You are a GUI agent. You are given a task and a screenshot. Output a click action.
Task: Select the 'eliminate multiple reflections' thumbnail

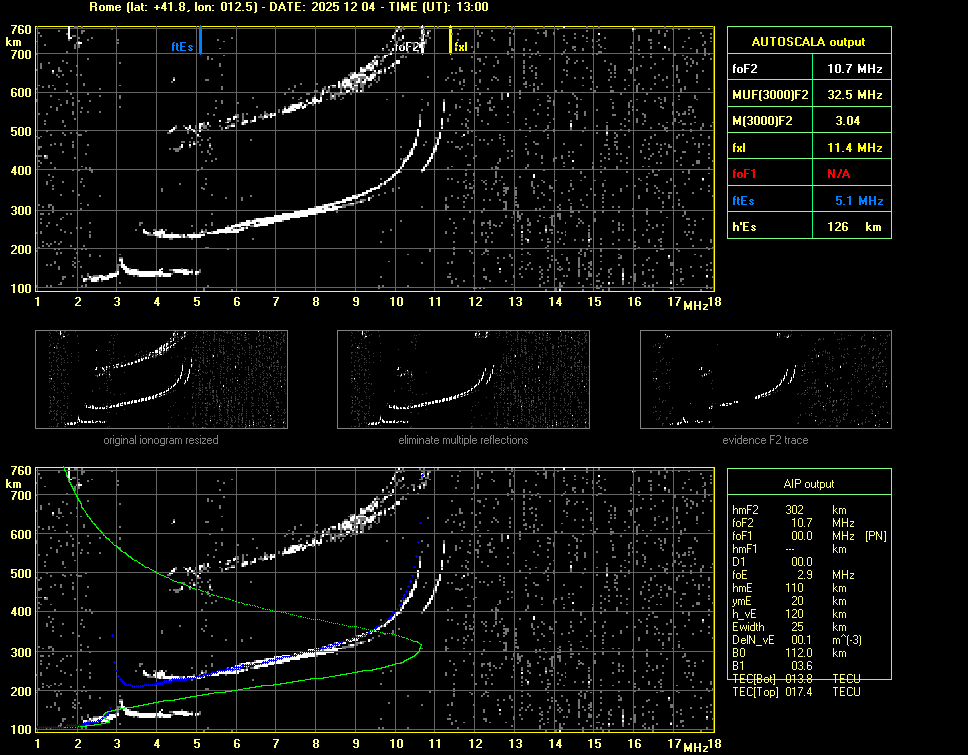[463, 381]
